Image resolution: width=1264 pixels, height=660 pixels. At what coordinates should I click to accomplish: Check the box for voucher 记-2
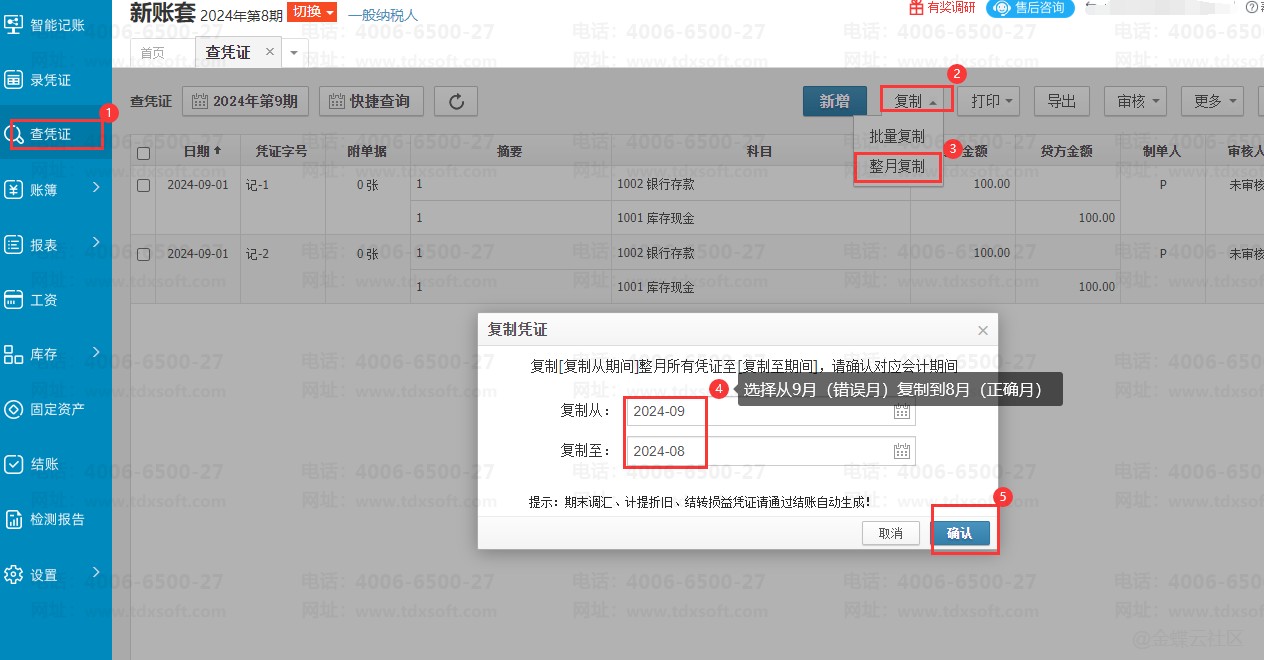point(143,254)
